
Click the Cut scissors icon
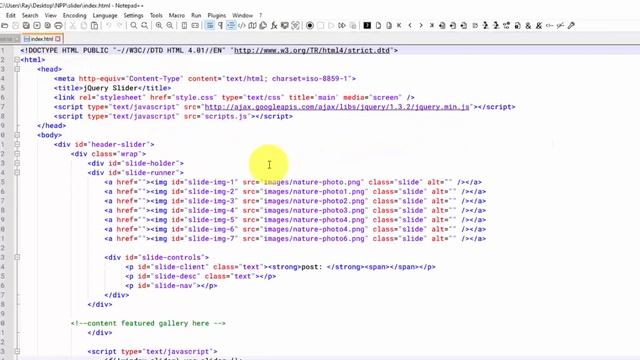click(73, 26)
